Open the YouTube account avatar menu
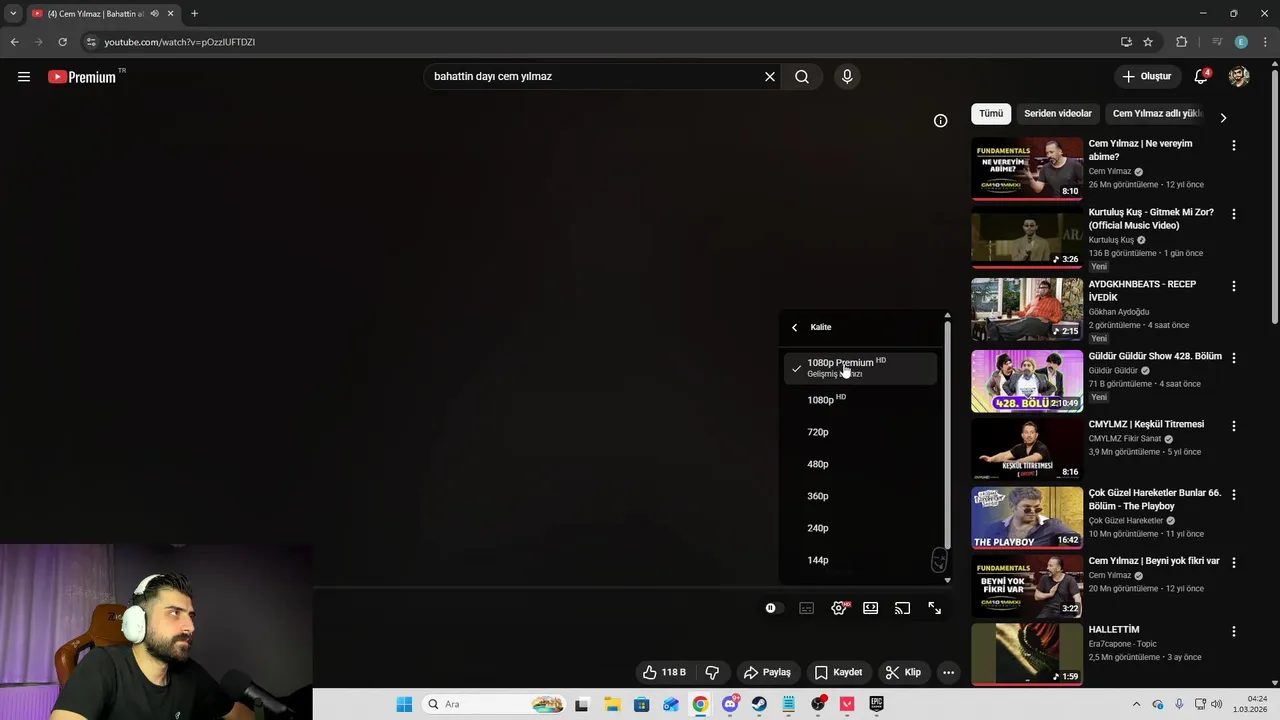The height and width of the screenshot is (720, 1280). point(1239,77)
